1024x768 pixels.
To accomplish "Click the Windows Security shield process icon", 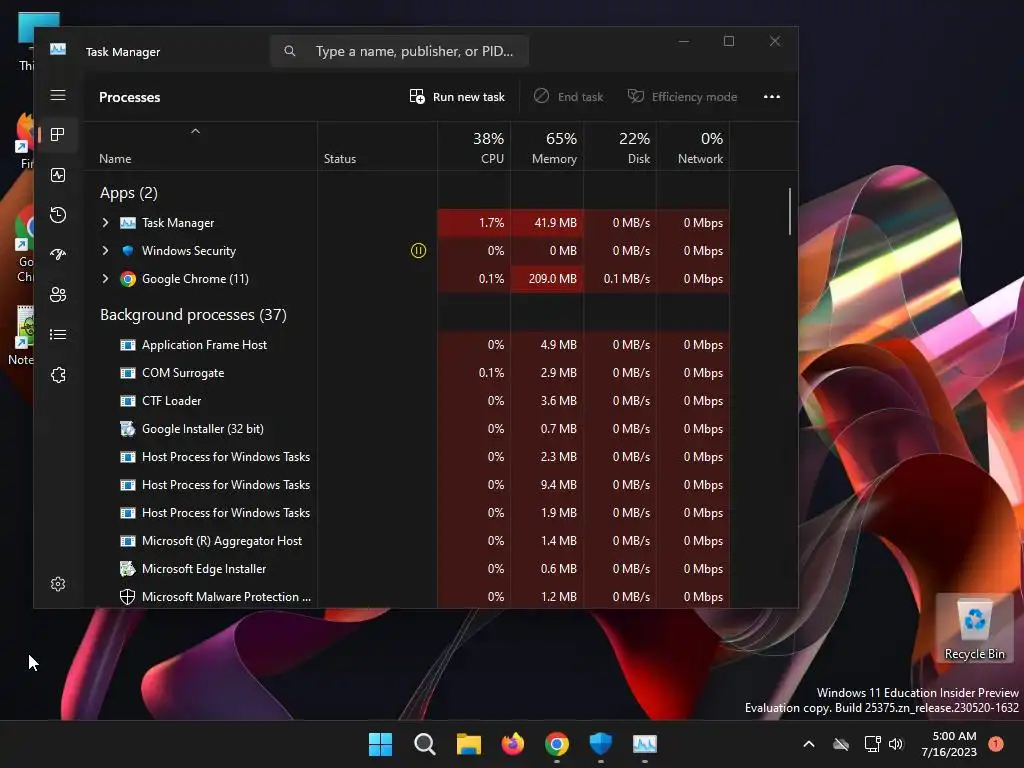I will pos(128,251).
